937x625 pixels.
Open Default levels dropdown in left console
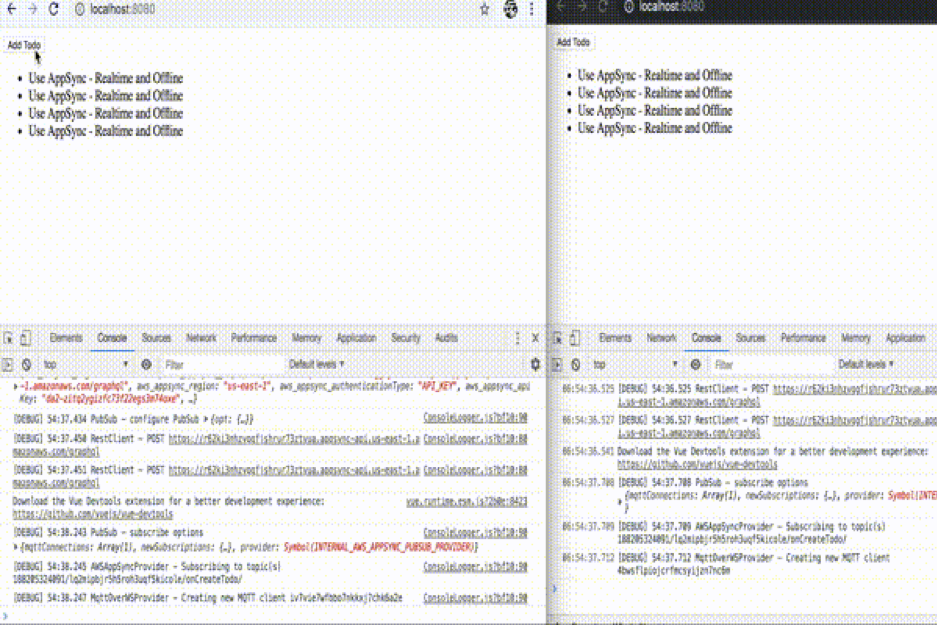coord(316,364)
